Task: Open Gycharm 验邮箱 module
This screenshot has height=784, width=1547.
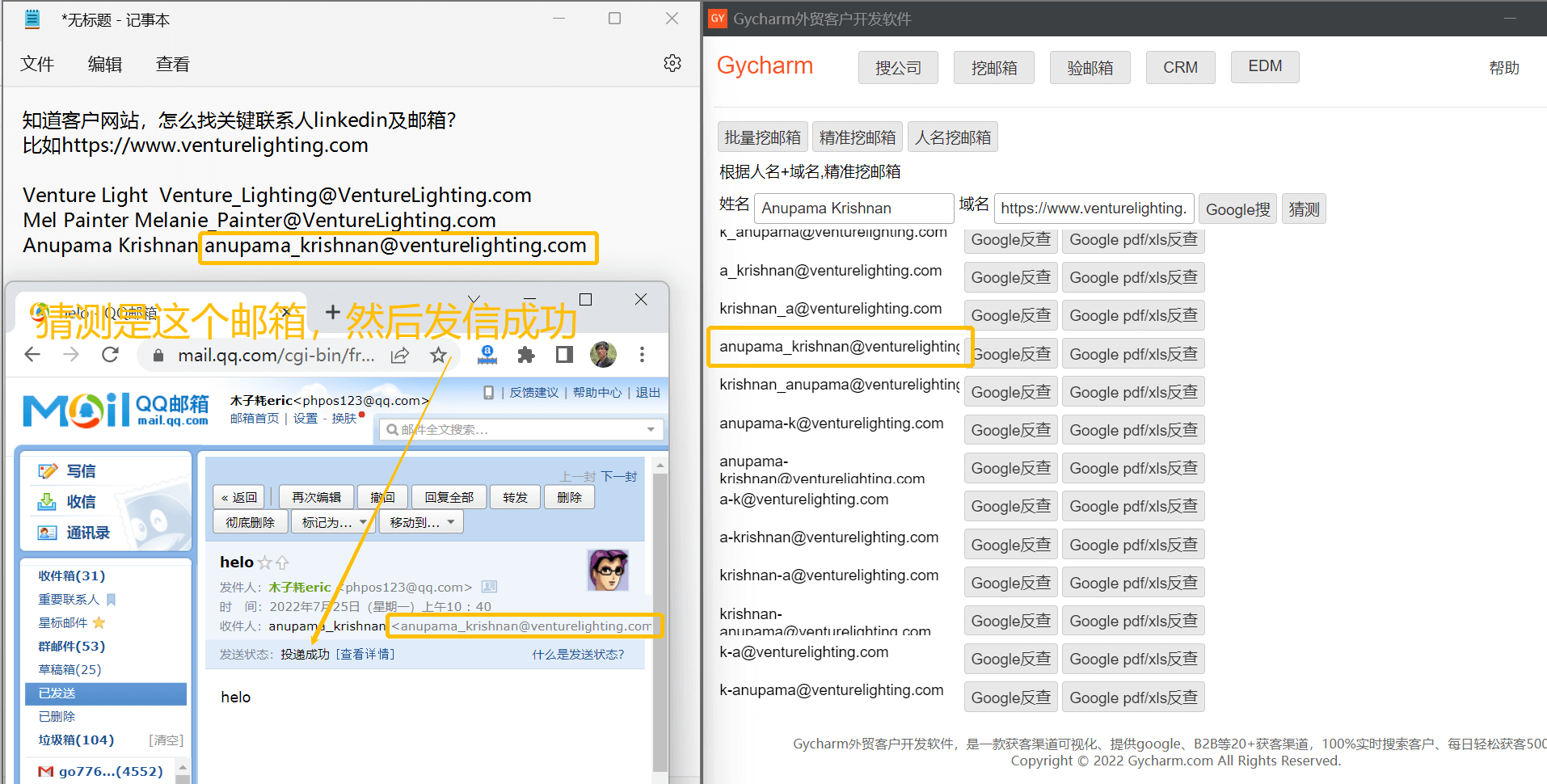Action: point(1090,68)
